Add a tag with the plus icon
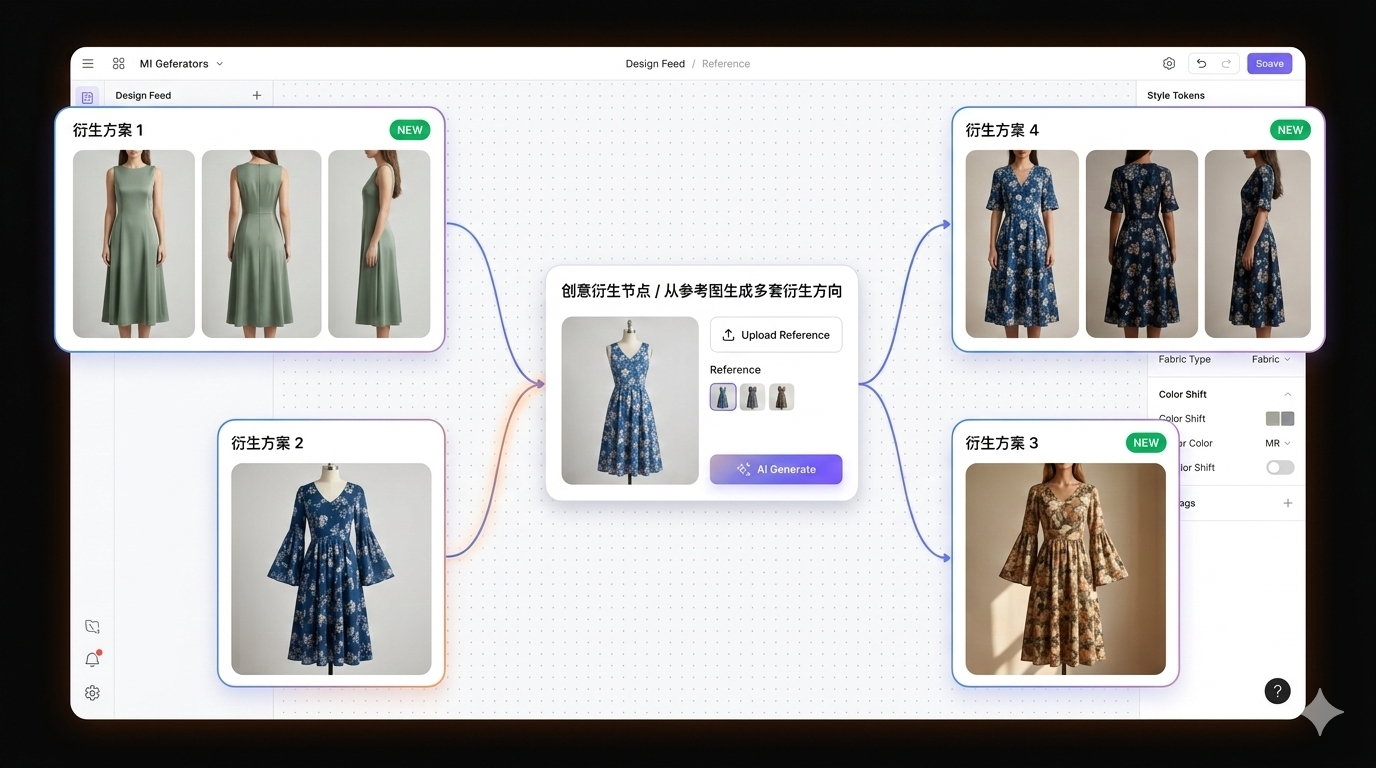Image resolution: width=1376 pixels, height=768 pixels. coord(1288,503)
